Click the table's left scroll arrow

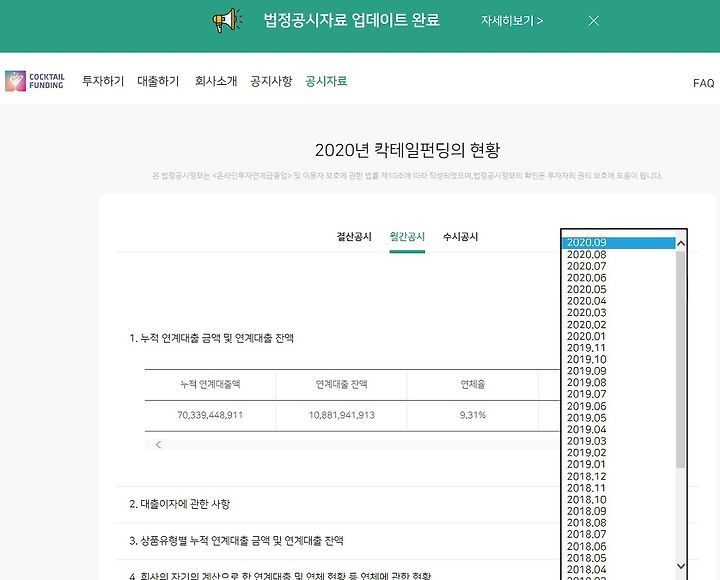point(158,445)
